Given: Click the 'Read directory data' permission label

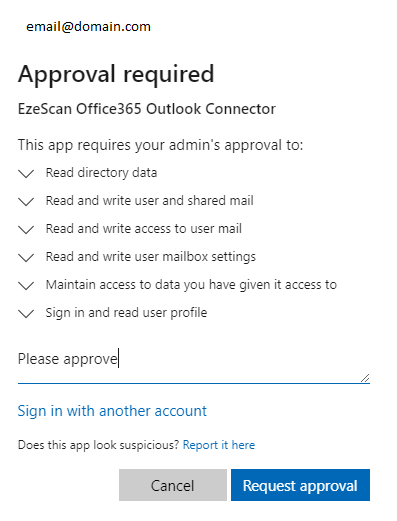Looking at the screenshot, I should click(x=101, y=173).
